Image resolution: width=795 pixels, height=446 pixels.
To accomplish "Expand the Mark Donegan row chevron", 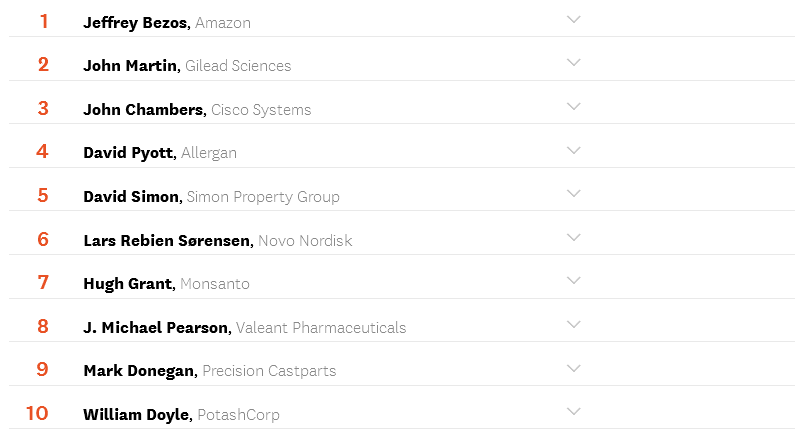I will (x=573, y=368).
